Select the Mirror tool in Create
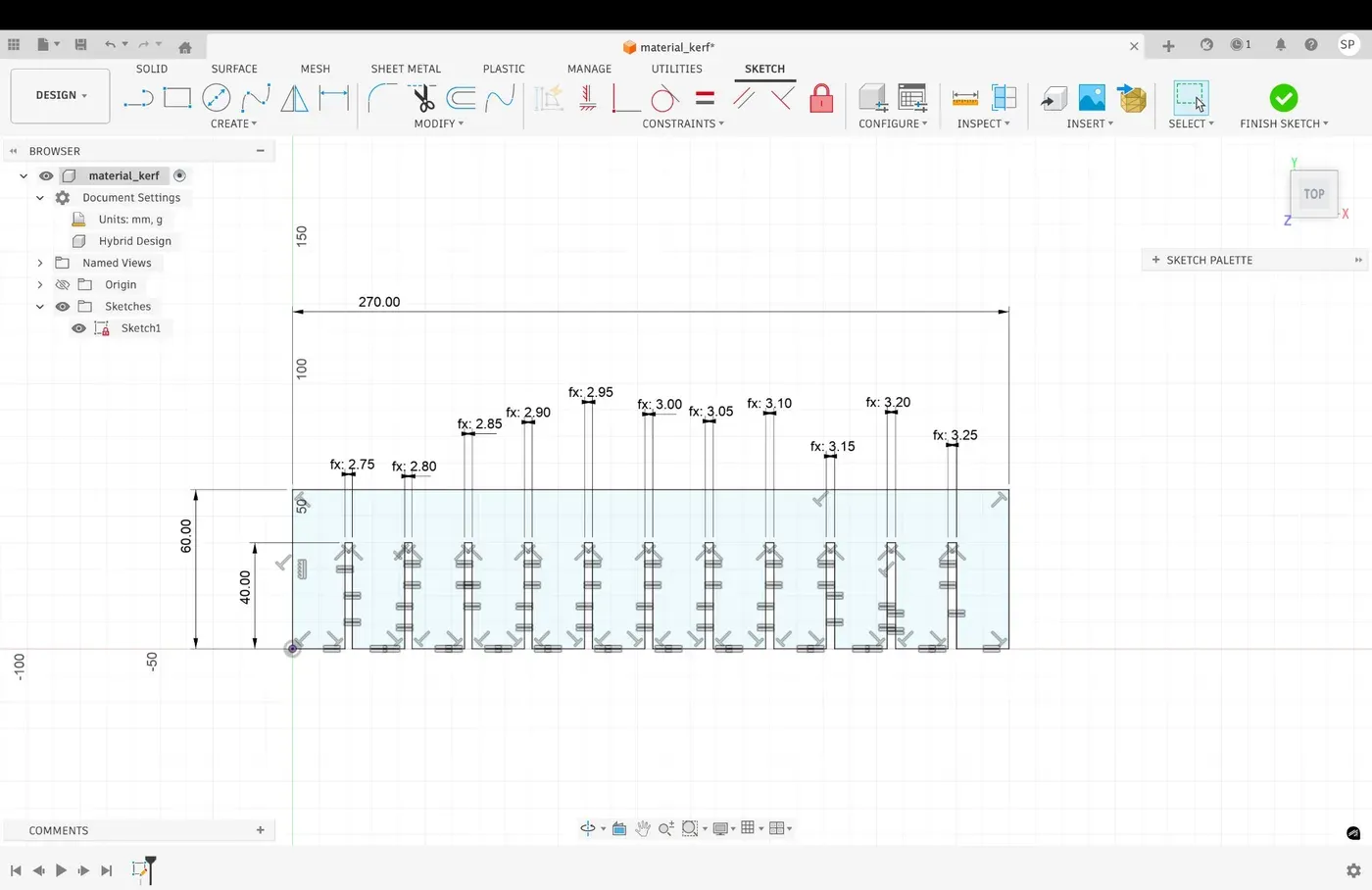 [x=294, y=98]
